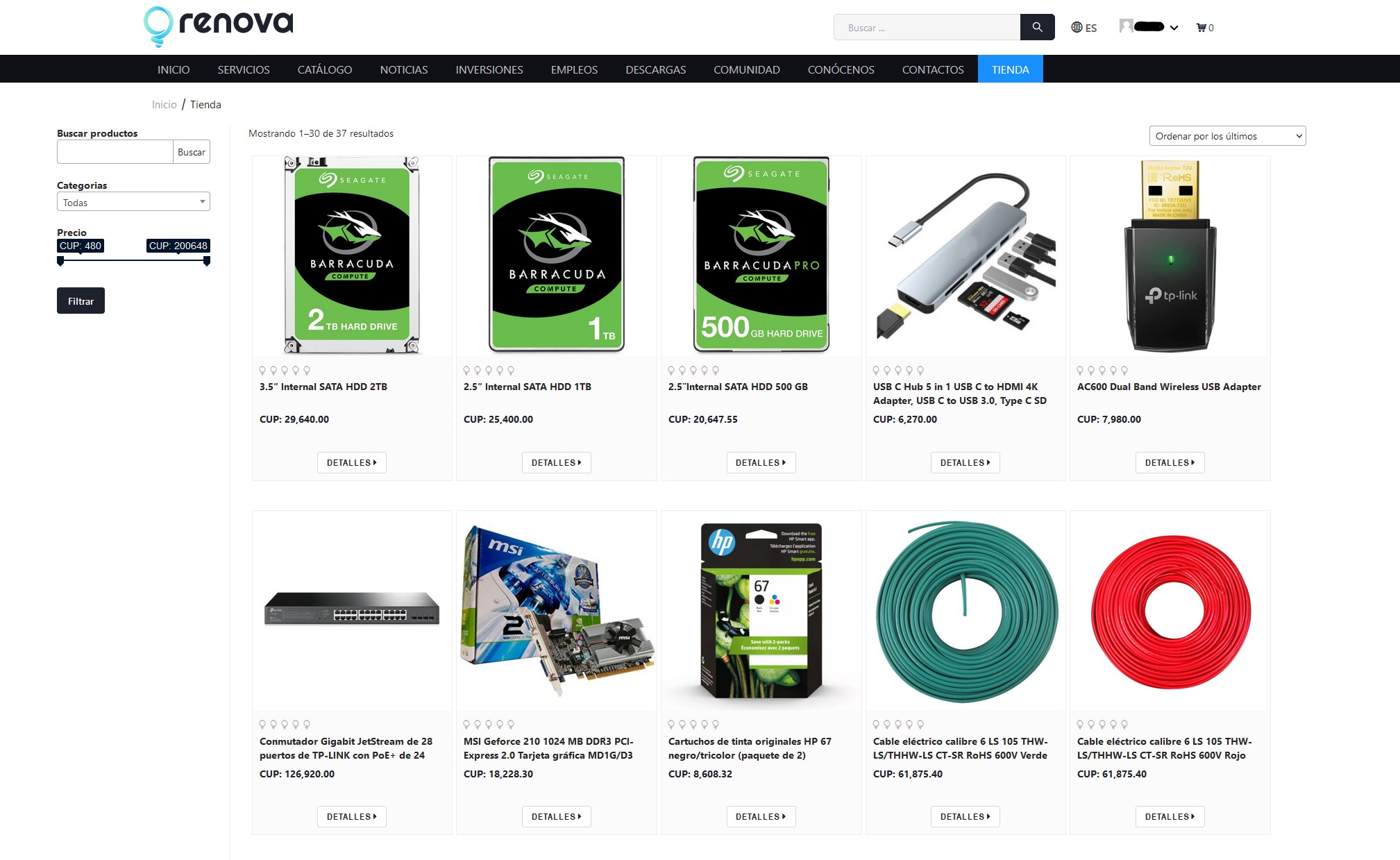Image resolution: width=1400 pixels, height=860 pixels.
Task: Follow the Inicio breadcrumb link
Action: [165, 105]
